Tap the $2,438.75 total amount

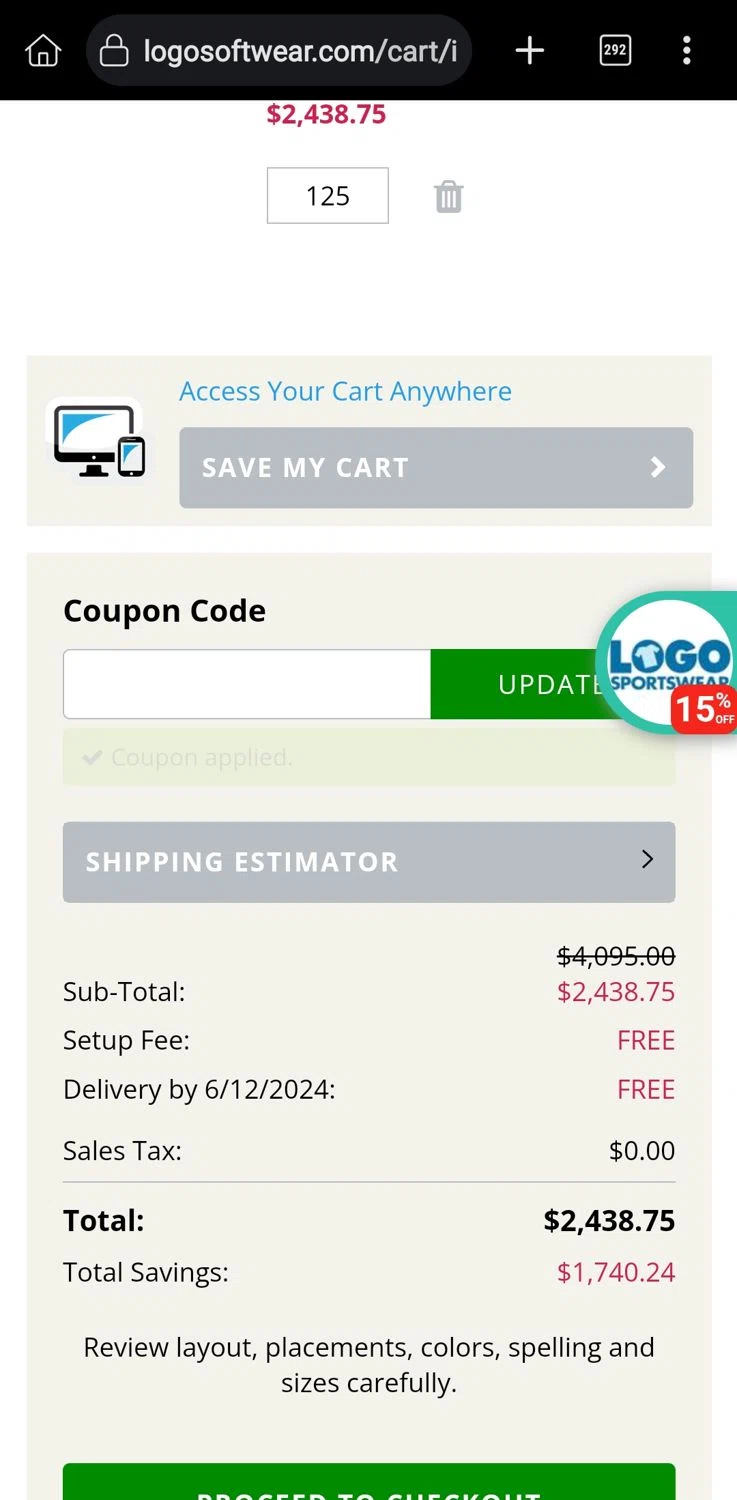pos(609,1220)
